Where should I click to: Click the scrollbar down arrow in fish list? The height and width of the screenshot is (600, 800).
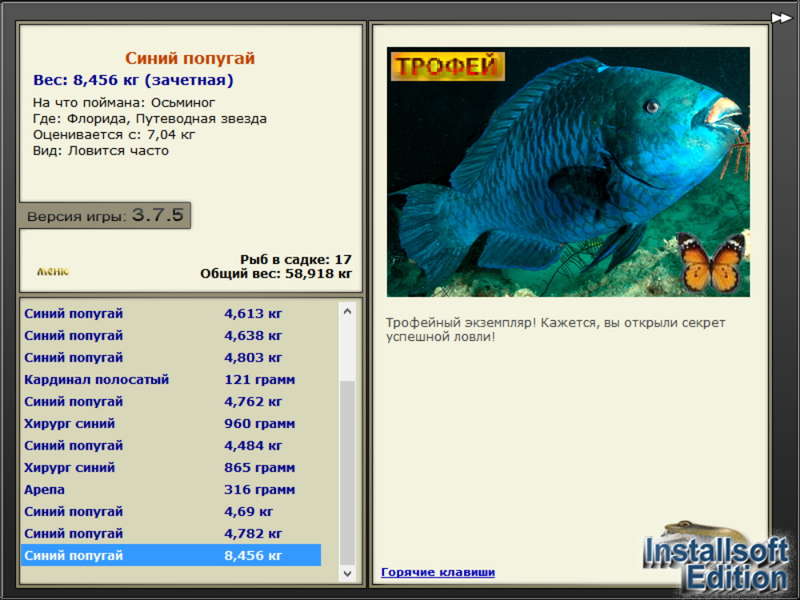[x=347, y=573]
